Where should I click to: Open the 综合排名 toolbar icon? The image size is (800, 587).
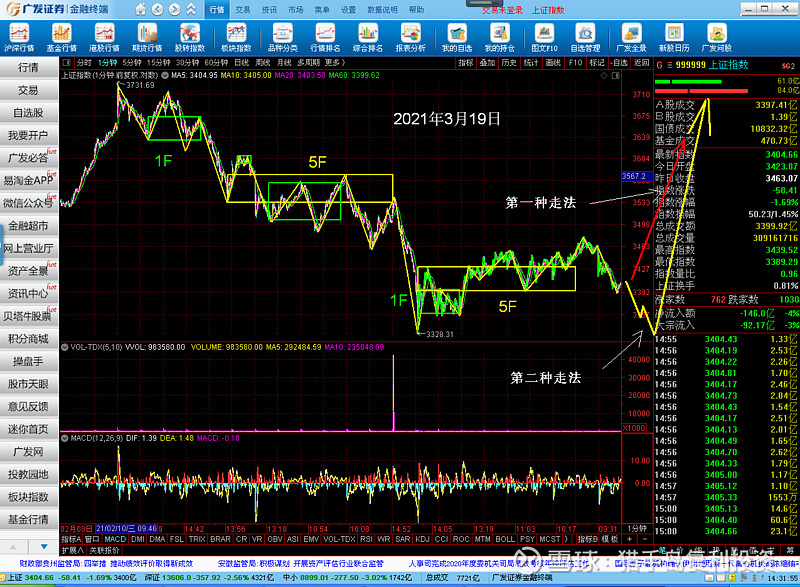pyautogui.click(x=368, y=38)
